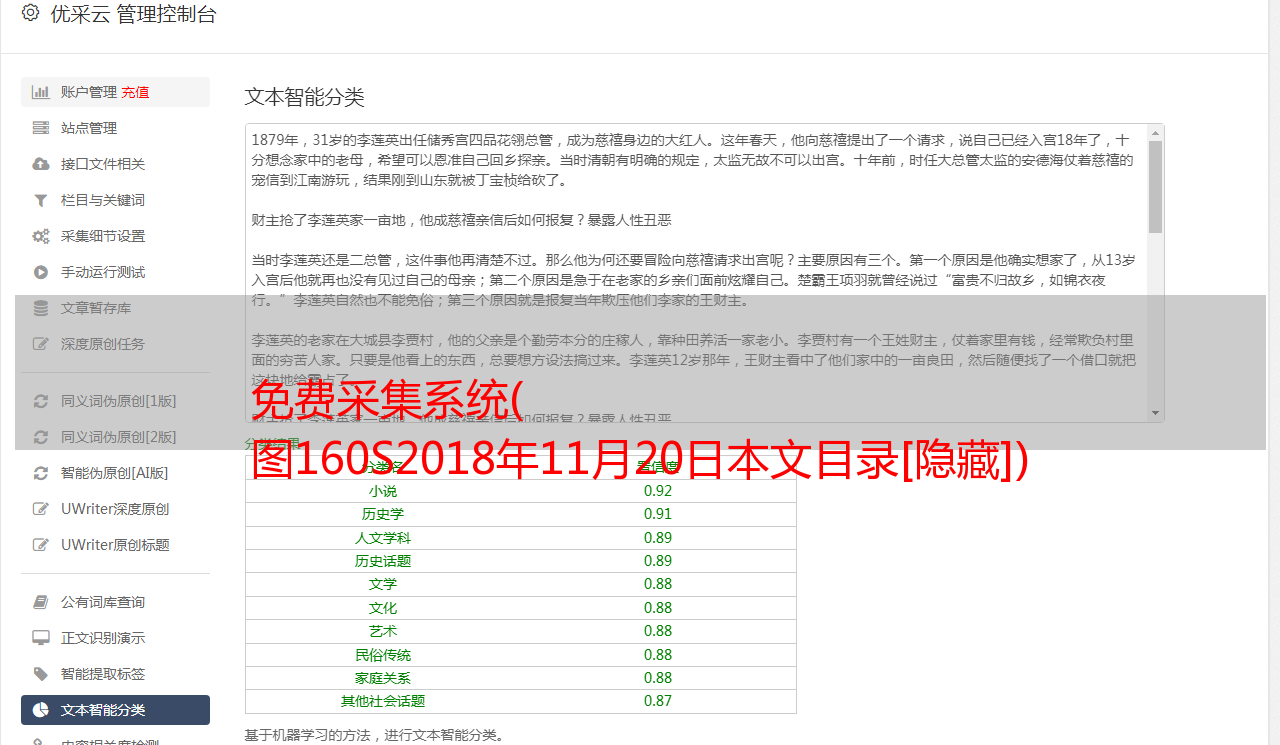Click the bar chart icon for 账户管理
This screenshot has width=1280, height=745.
click(x=41, y=92)
